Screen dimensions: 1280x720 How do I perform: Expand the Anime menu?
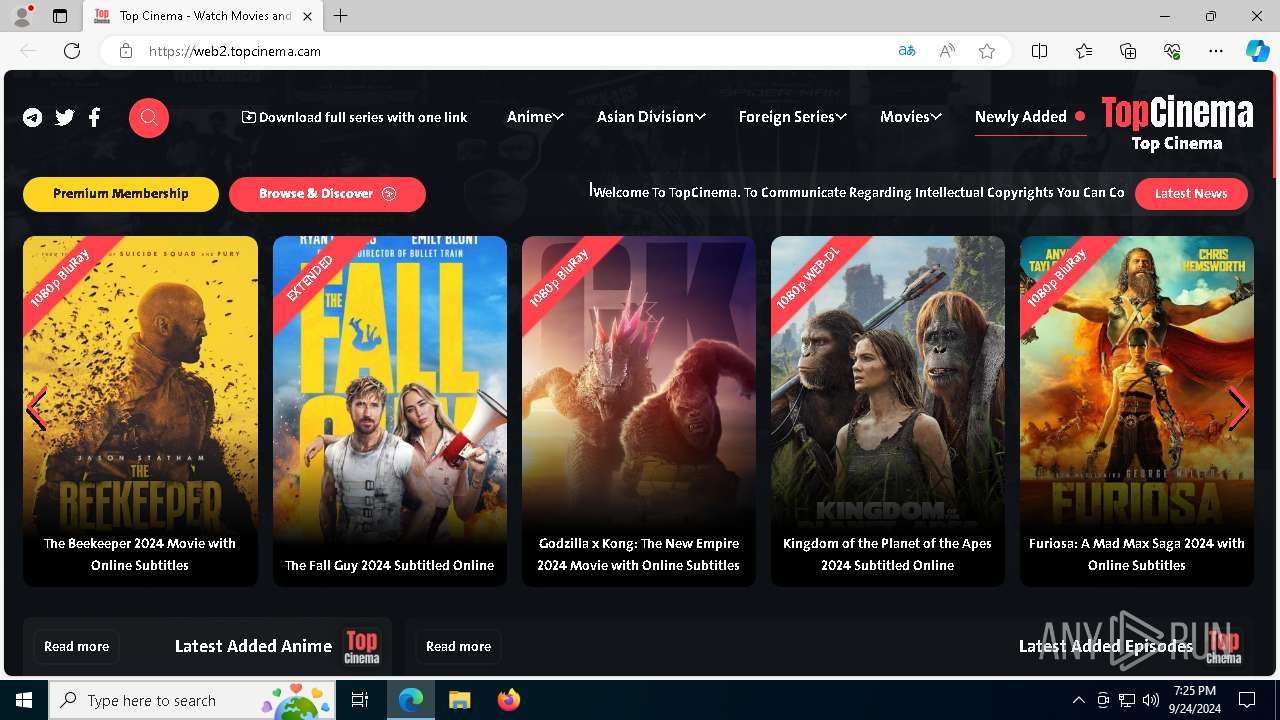[x=535, y=117]
